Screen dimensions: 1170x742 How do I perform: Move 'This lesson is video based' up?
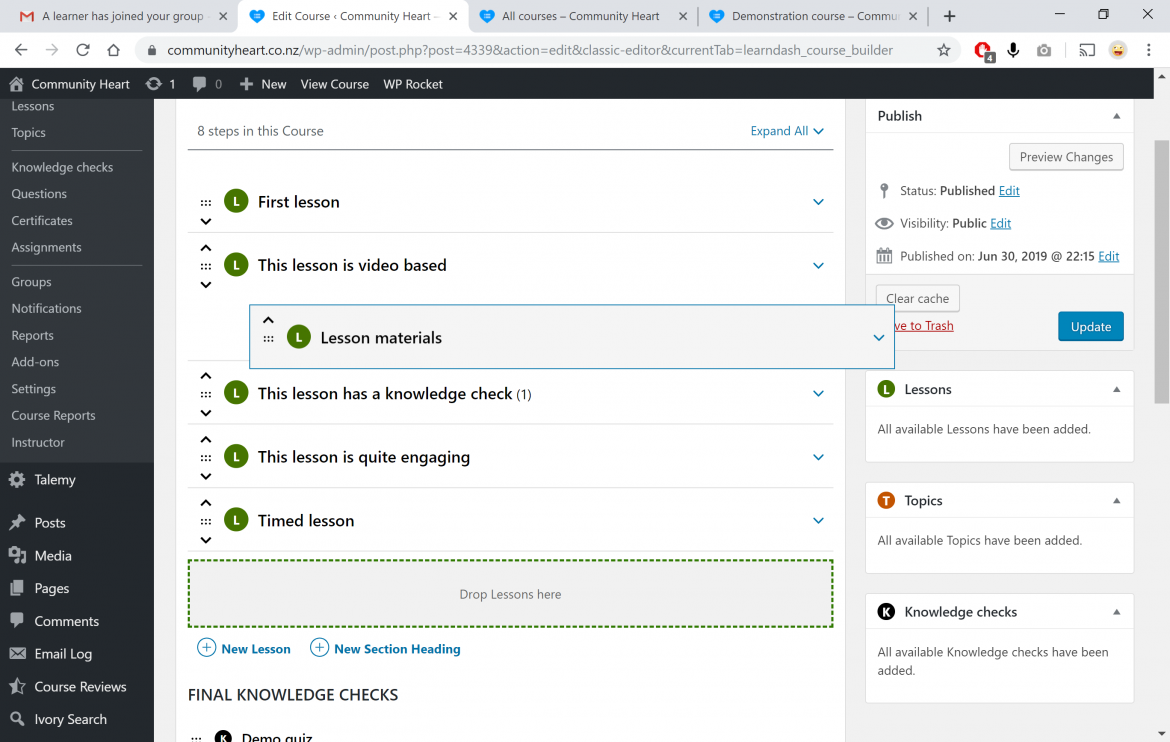pyautogui.click(x=206, y=248)
